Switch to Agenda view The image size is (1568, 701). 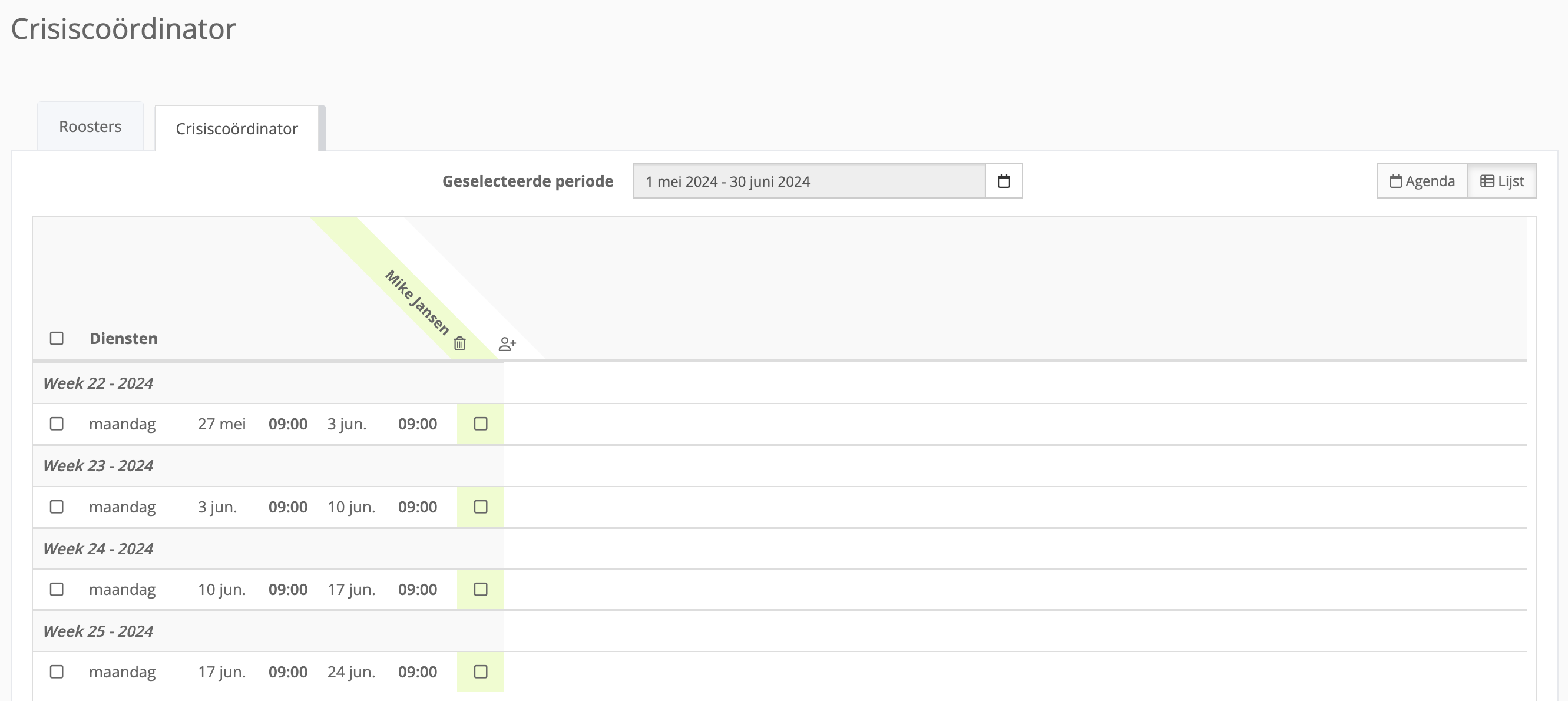(1422, 181)
